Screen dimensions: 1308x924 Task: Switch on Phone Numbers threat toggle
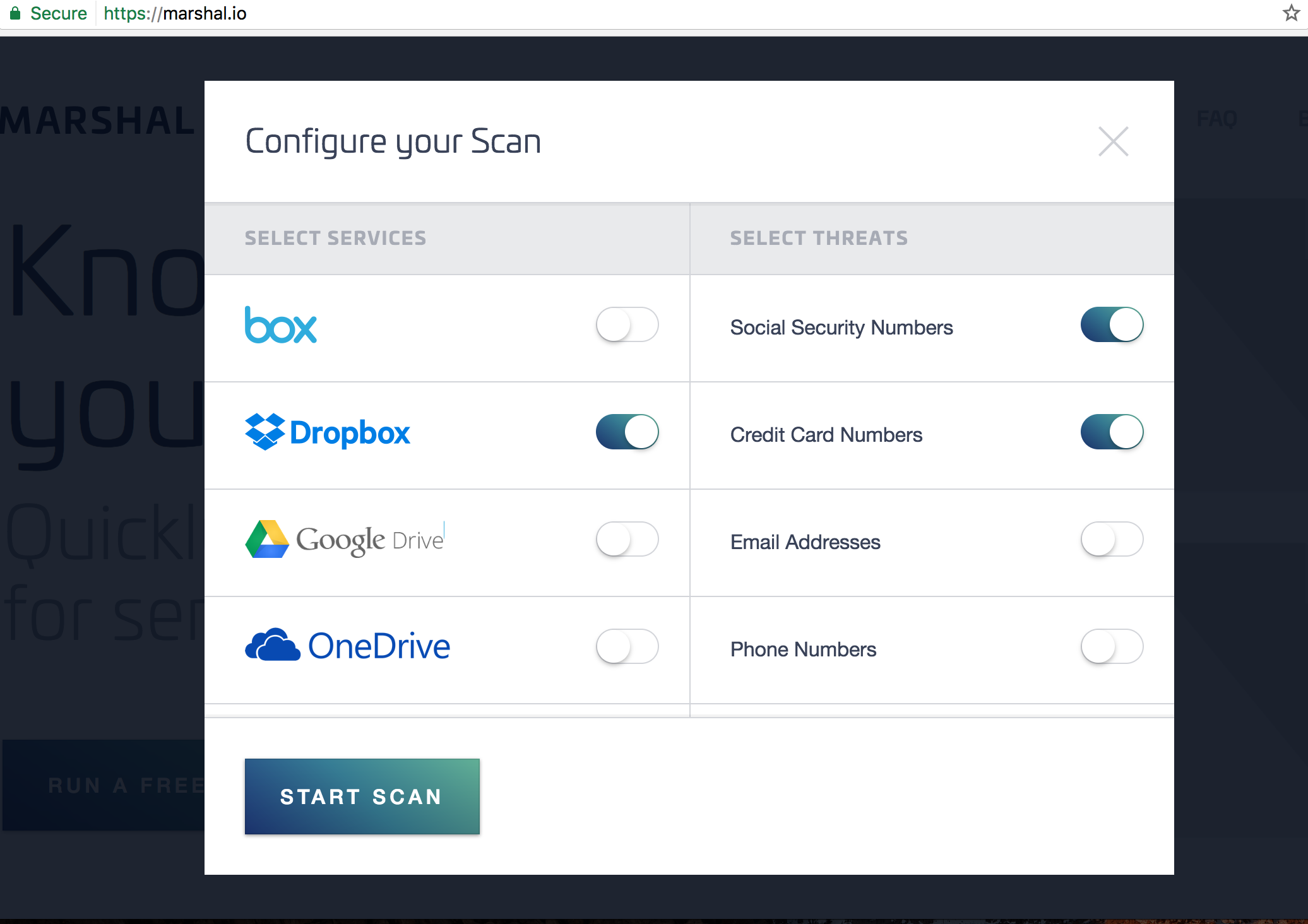pyautogui.click(x=1112, y=646)
